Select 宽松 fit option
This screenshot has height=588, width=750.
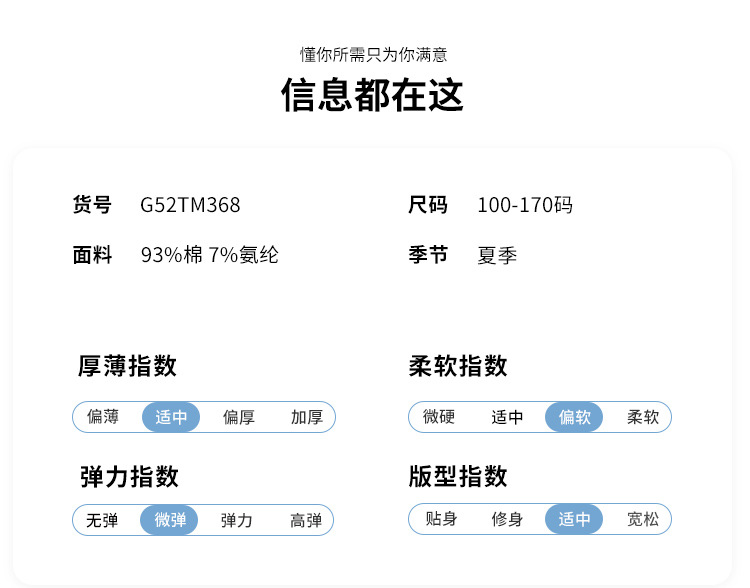coord(643,519)
